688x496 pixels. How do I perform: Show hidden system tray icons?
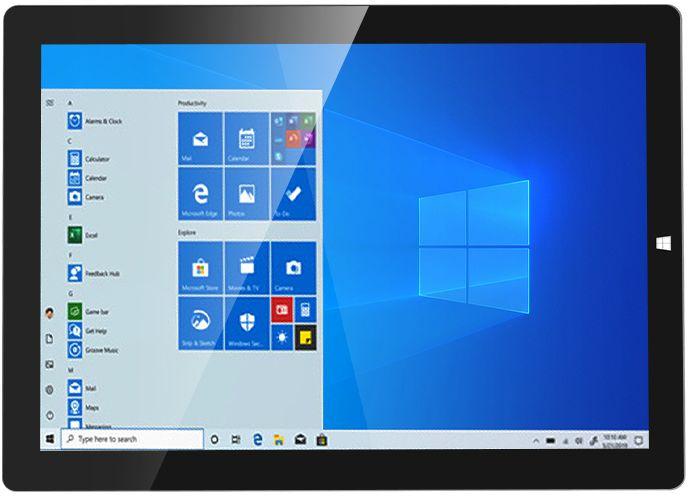coord(536,440)
